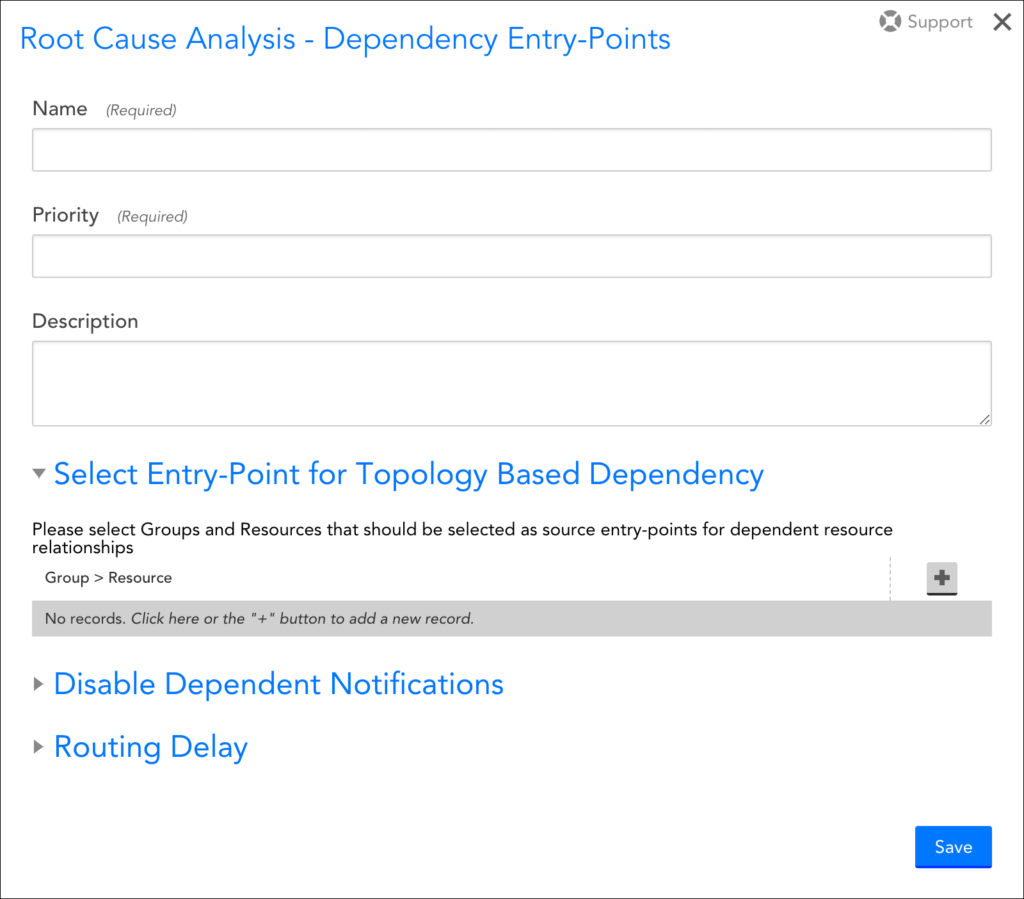Click the Root Cause Analysis dialog title
Image resolution: width=1024 pixels, height=899 pixels.
pyautogui.click(x=345, y=39)
